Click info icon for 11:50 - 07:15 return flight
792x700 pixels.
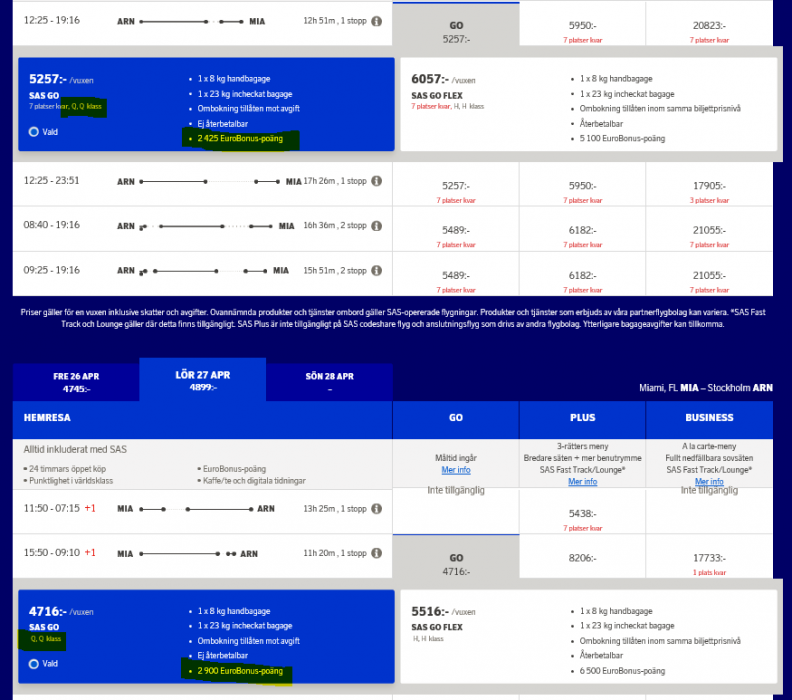click(x=376, y=508)
